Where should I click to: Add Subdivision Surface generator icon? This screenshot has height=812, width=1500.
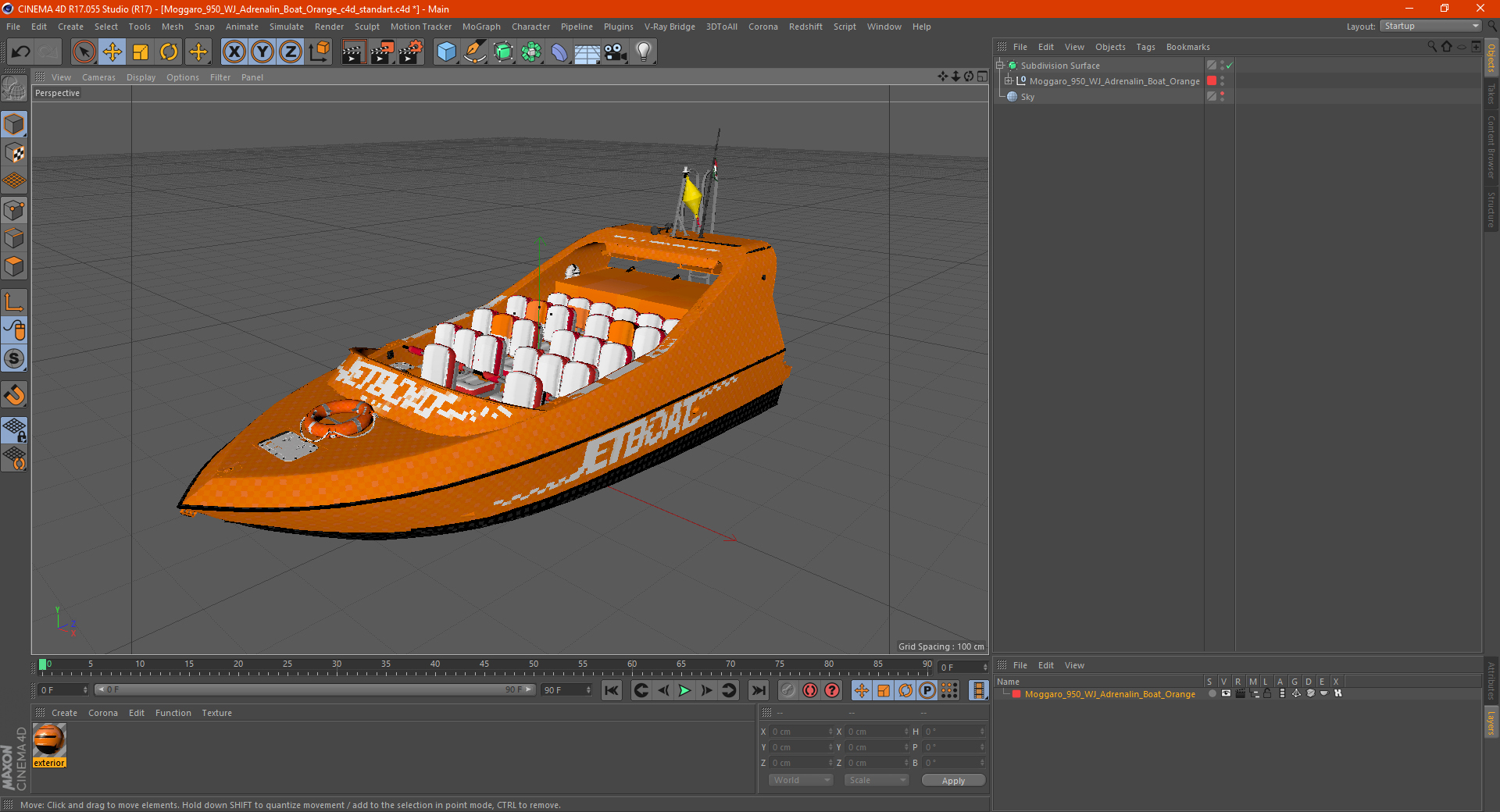503,52
